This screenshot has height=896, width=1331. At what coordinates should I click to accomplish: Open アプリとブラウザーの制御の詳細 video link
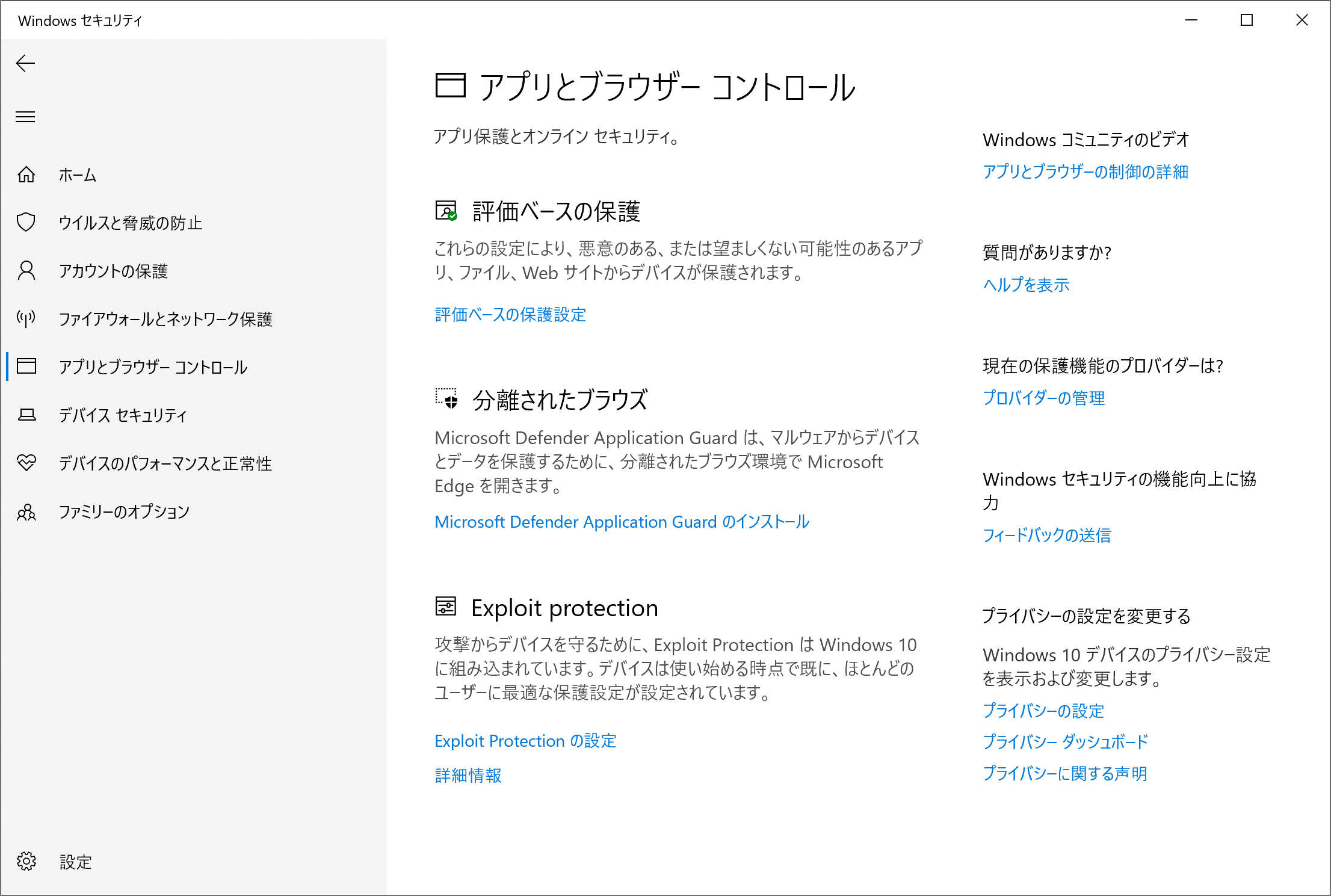[1086, 172]
